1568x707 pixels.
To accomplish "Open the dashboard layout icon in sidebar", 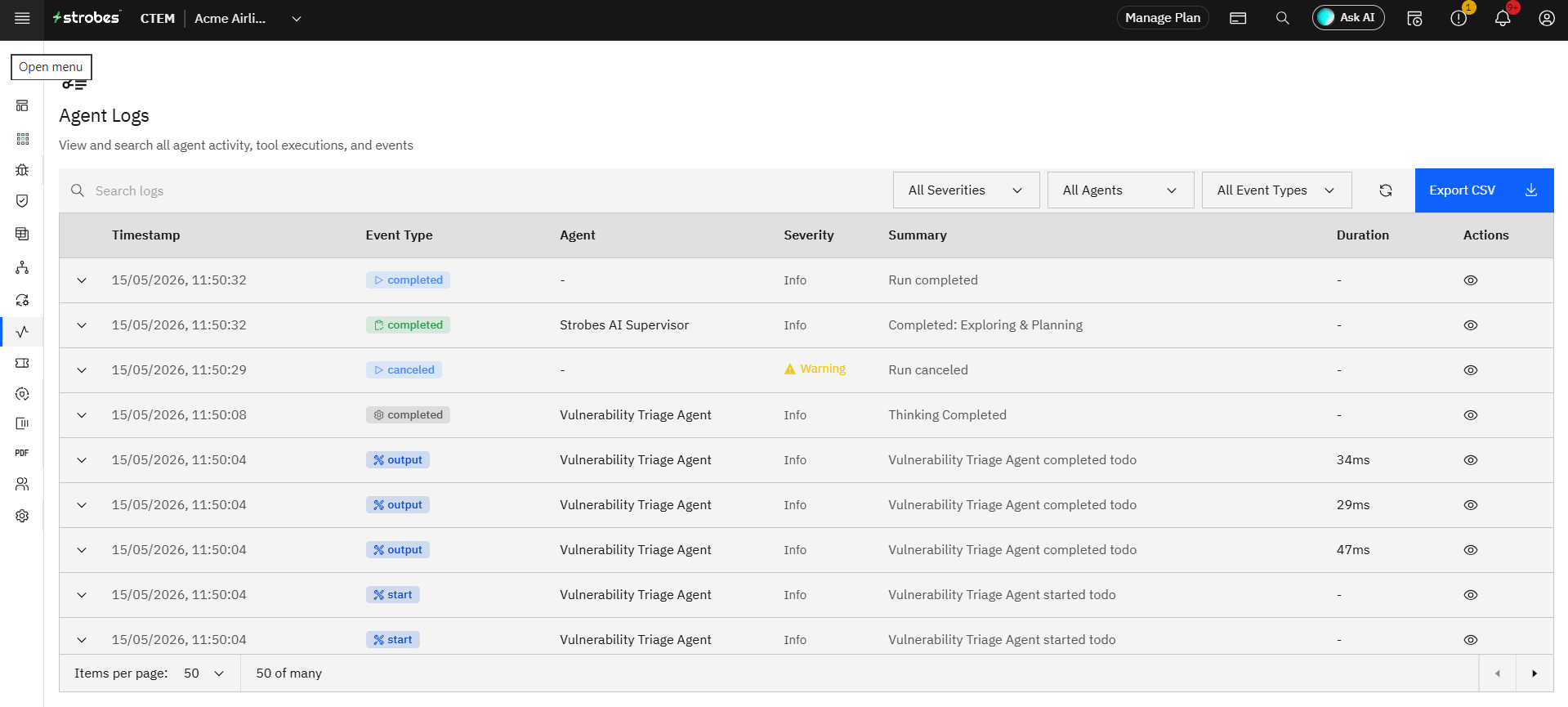I will pos(22,105).
